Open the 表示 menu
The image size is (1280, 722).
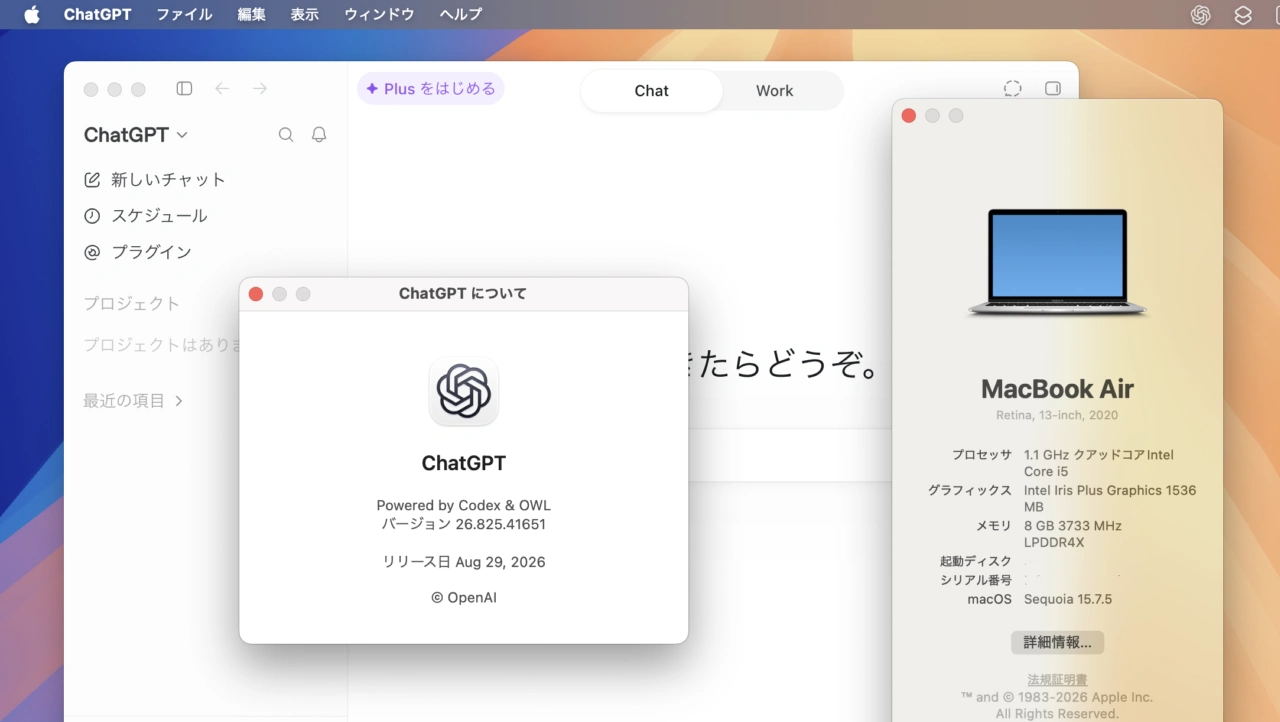coord(304,15)
